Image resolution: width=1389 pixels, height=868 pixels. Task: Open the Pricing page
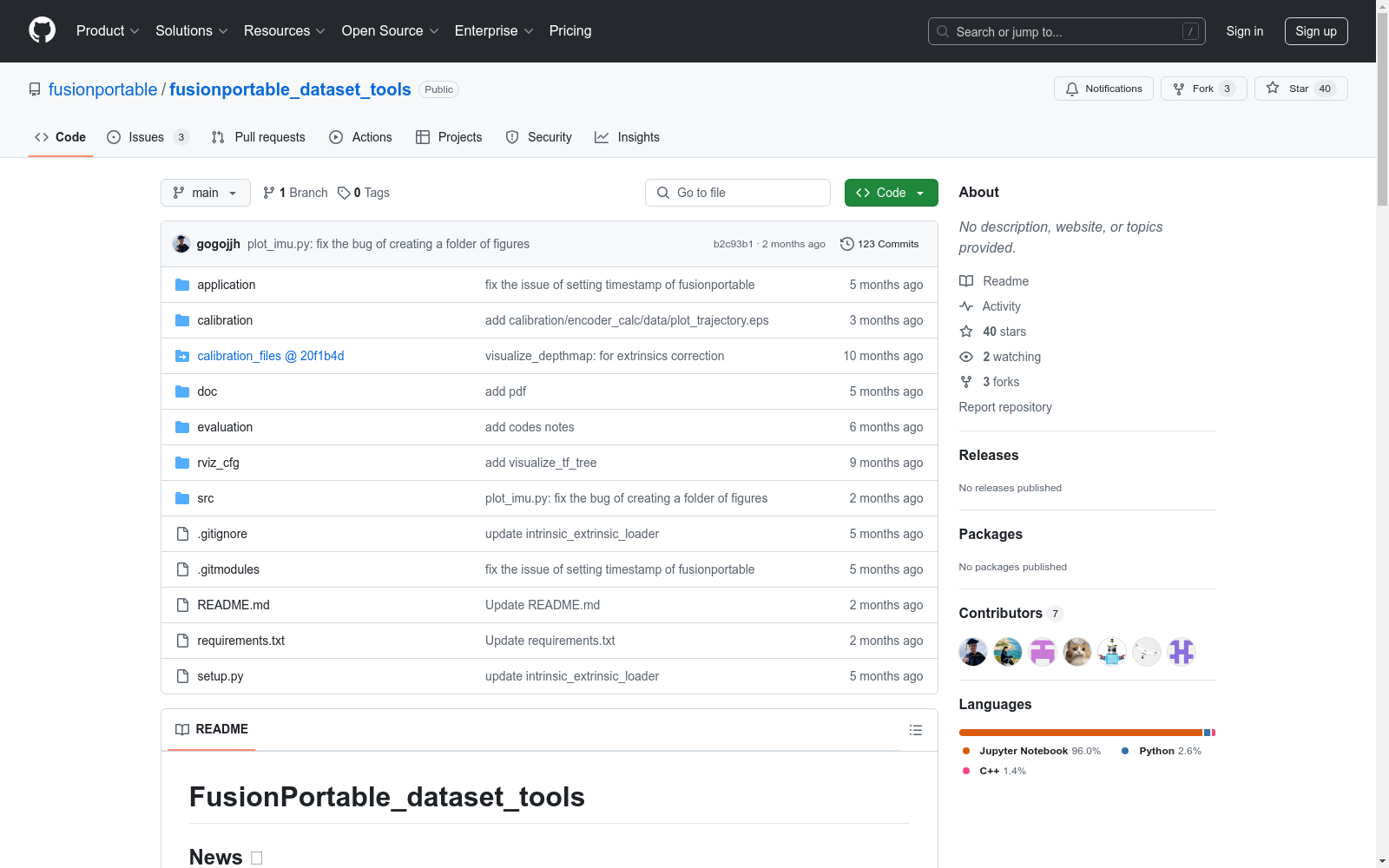tap(570, 30)
